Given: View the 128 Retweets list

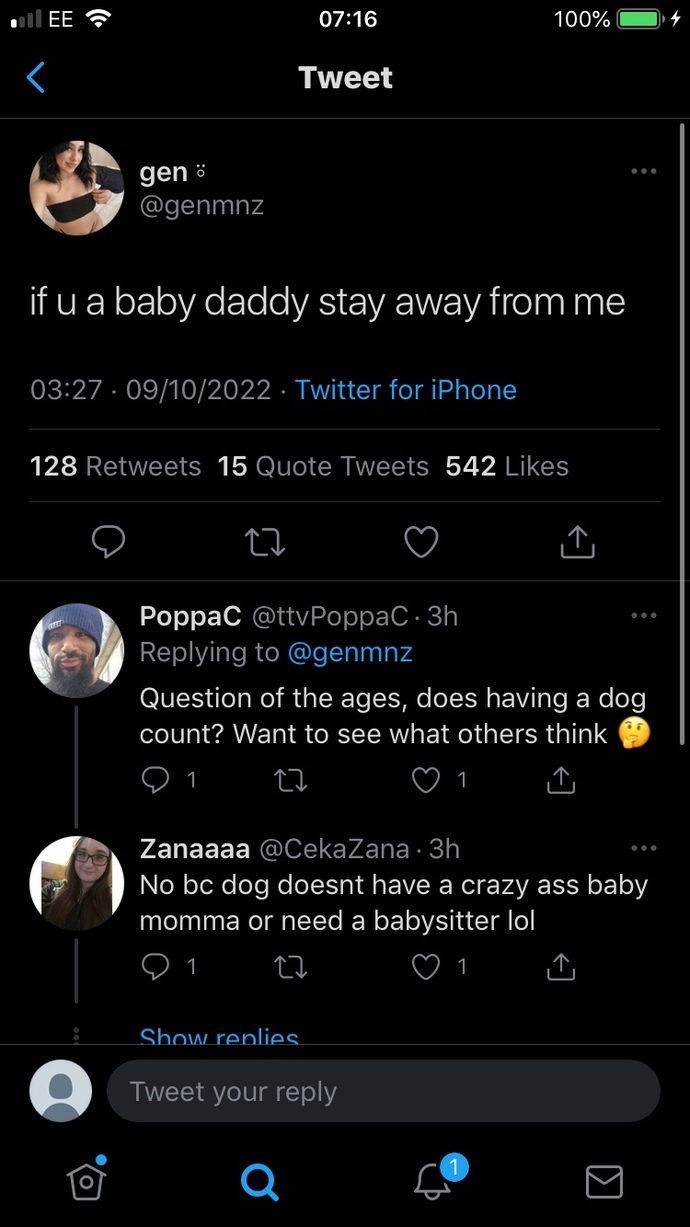Looking at the screenshot, I should click(x=115, y=466).
